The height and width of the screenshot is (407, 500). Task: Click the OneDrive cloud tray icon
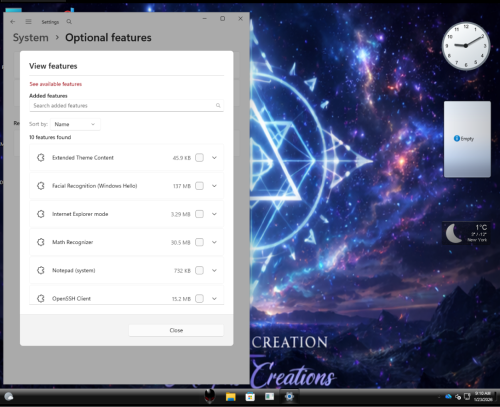coord(448,396)
